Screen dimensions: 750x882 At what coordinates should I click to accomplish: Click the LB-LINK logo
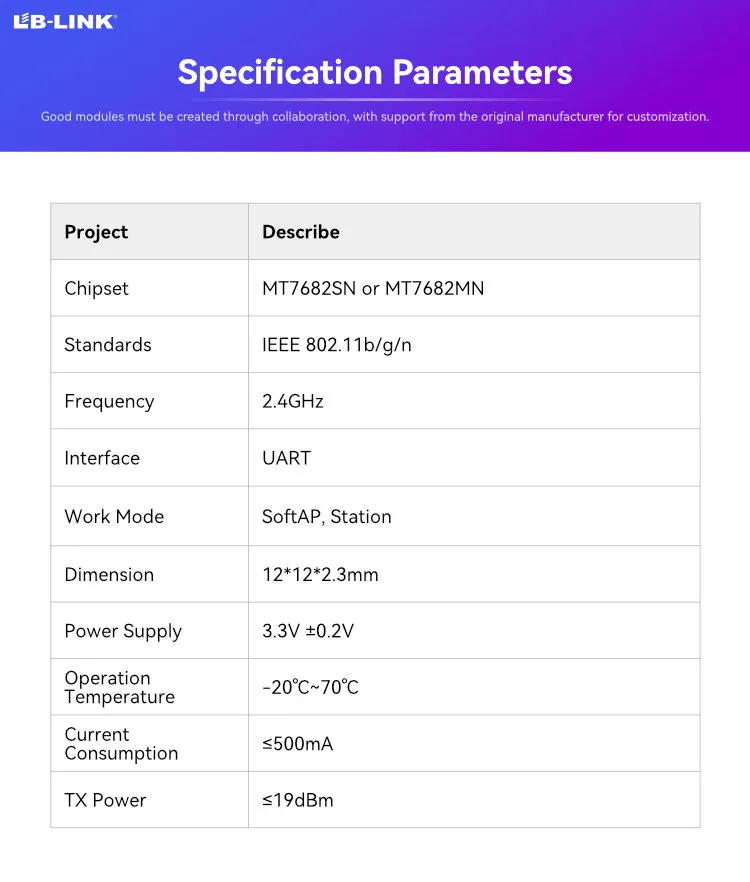(x=64, y=21)
